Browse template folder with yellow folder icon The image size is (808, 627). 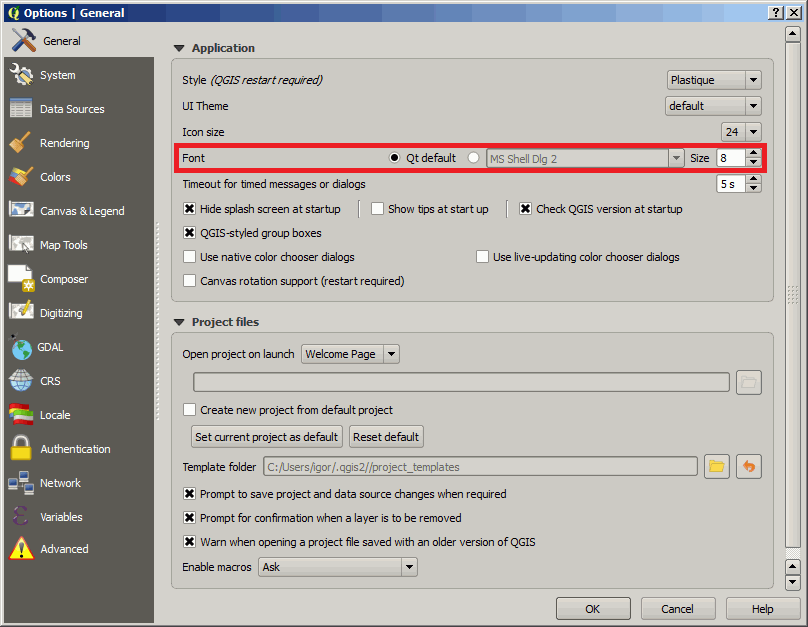pyautogui.click(x=717, y=466)
